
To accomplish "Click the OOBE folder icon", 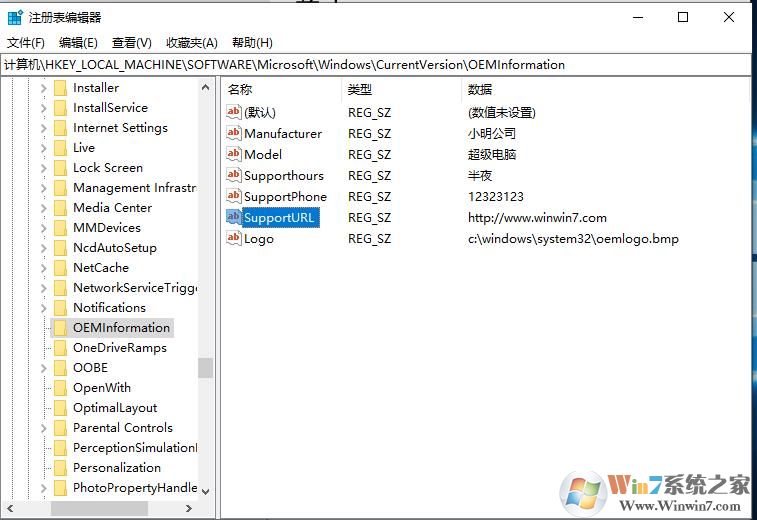I will [61, 368].
